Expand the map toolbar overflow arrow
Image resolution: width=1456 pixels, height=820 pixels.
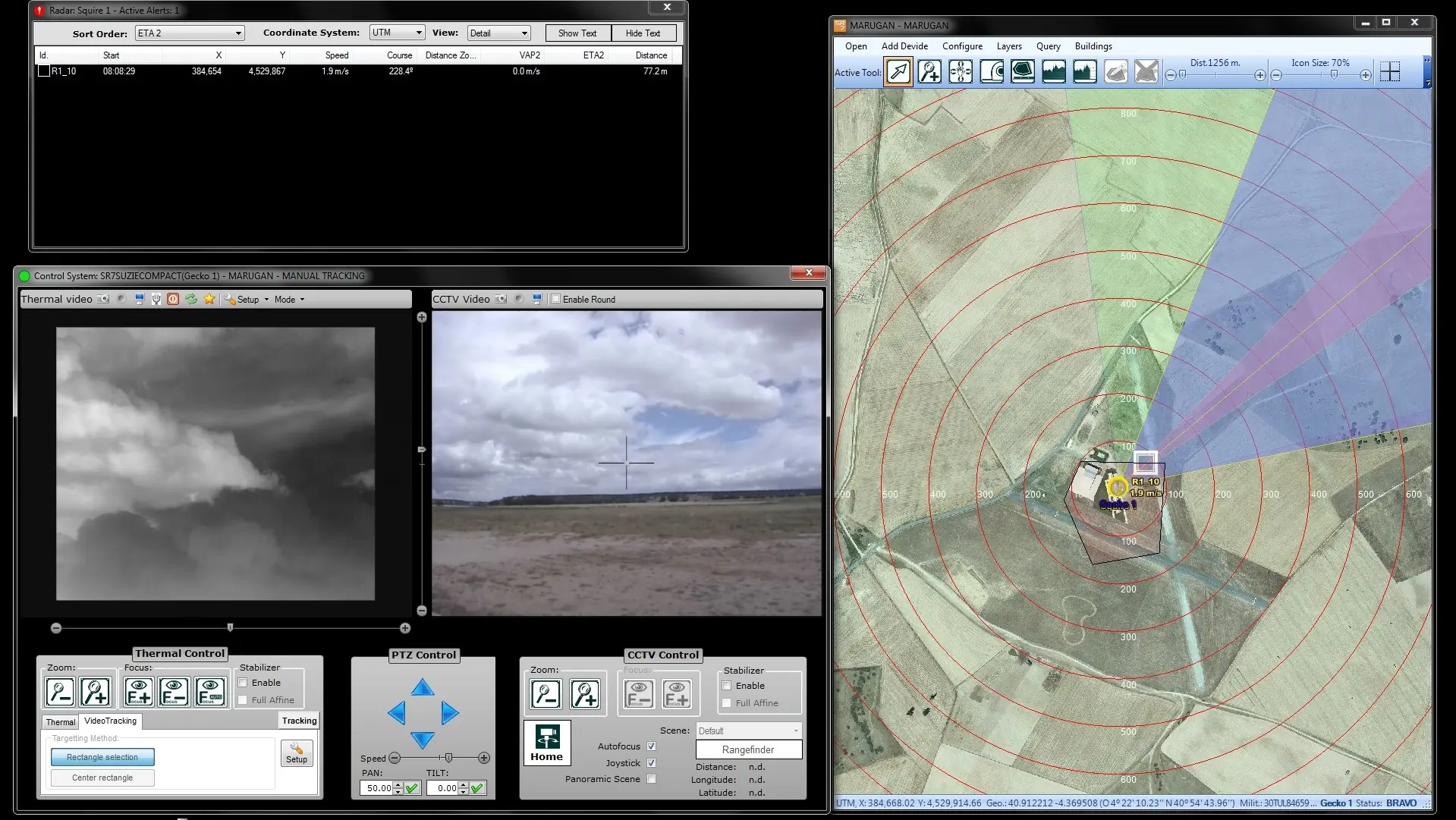tap(1428, 83)
